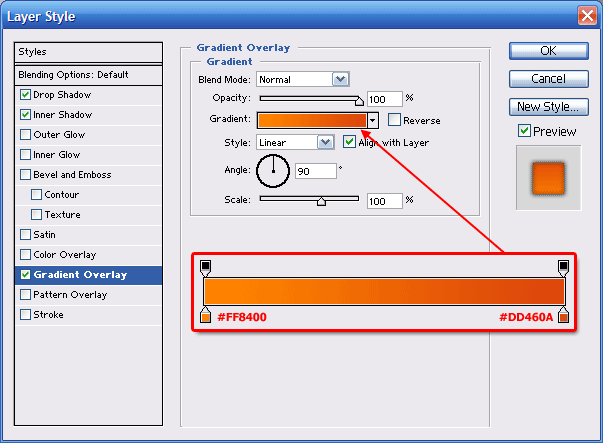Toggle the Reverse gradient checkbox
This screenshot has height=443, width=603.
394,120
